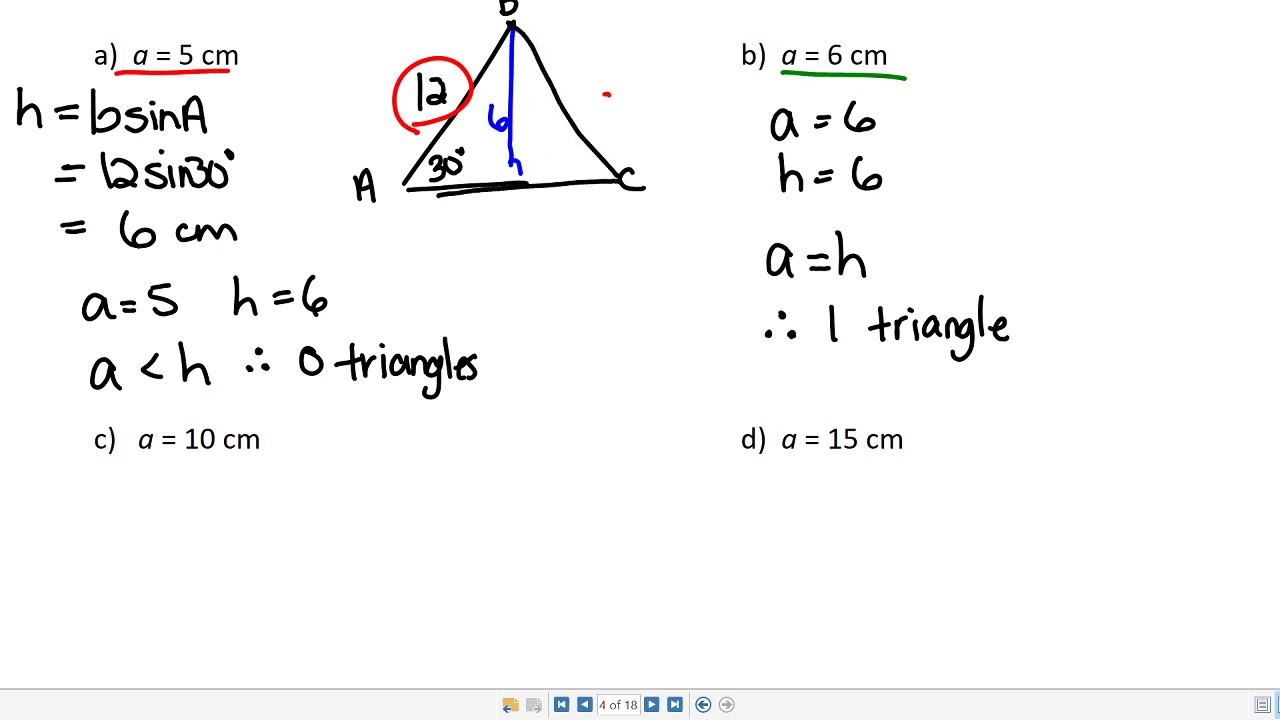Go to the previous page
Image resolution: width=1280 pixels, height=720 pixels.
tap(584, 705)
